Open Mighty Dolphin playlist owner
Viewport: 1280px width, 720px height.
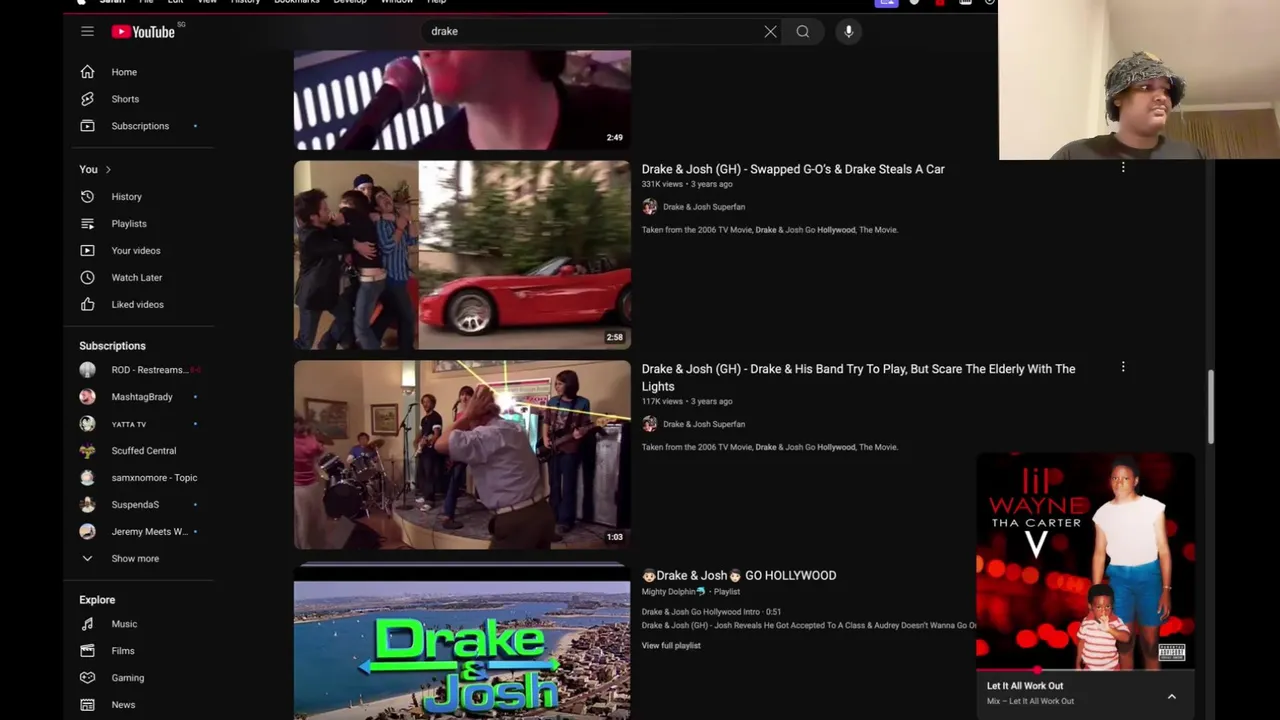point(672,592)
